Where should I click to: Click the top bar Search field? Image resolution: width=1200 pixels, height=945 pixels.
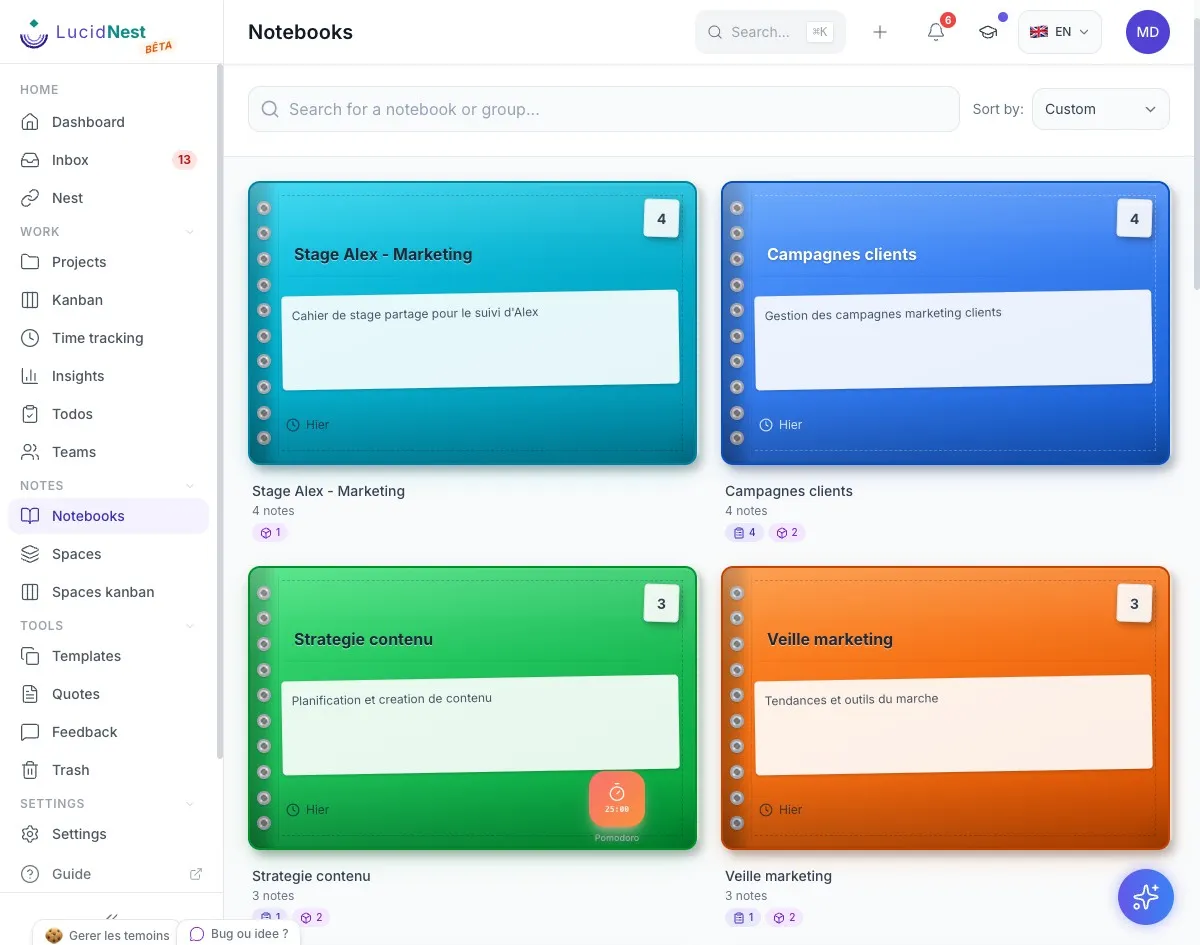(x=770, y=32)
